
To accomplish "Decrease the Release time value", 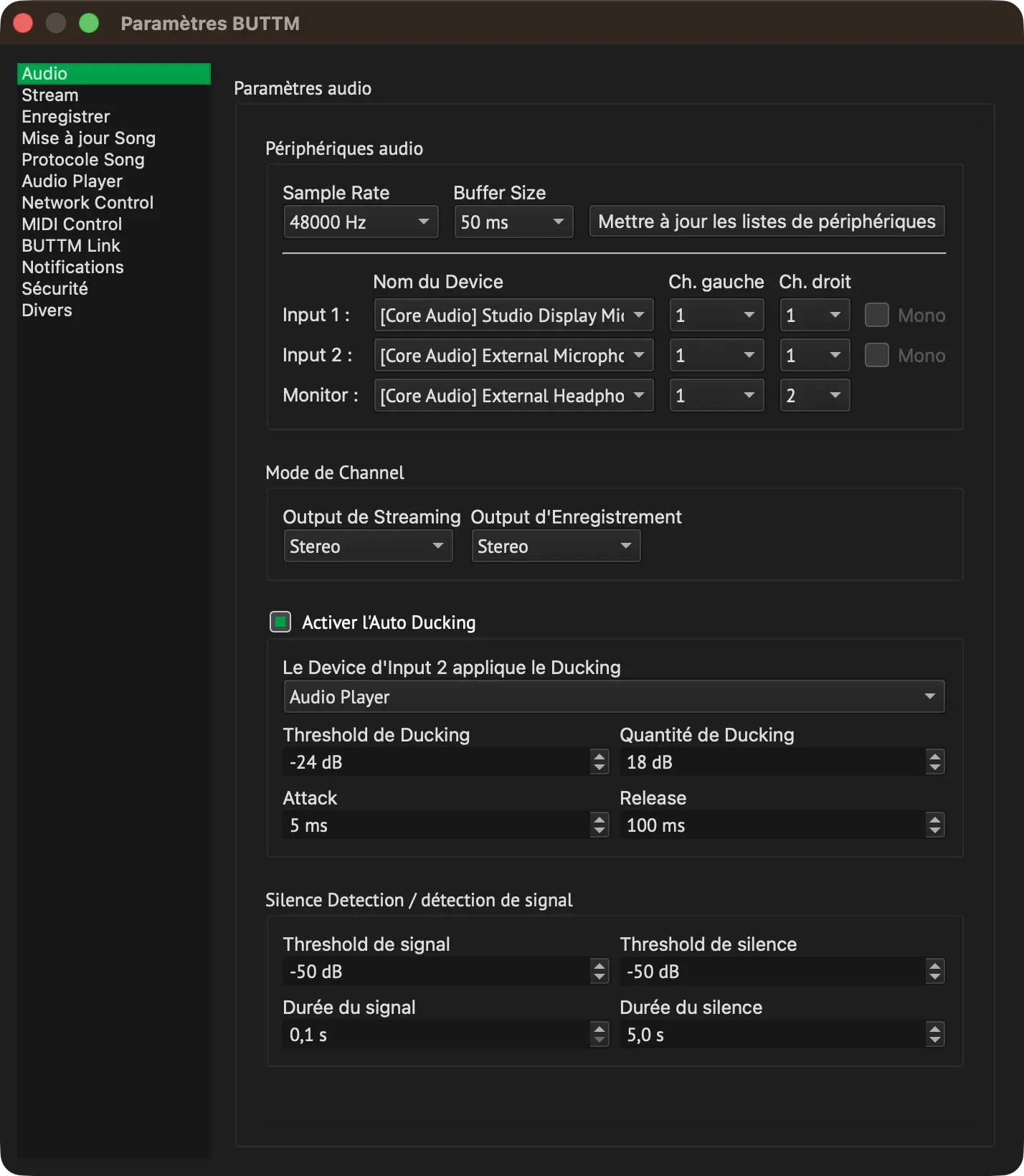I will pos(934,832).
